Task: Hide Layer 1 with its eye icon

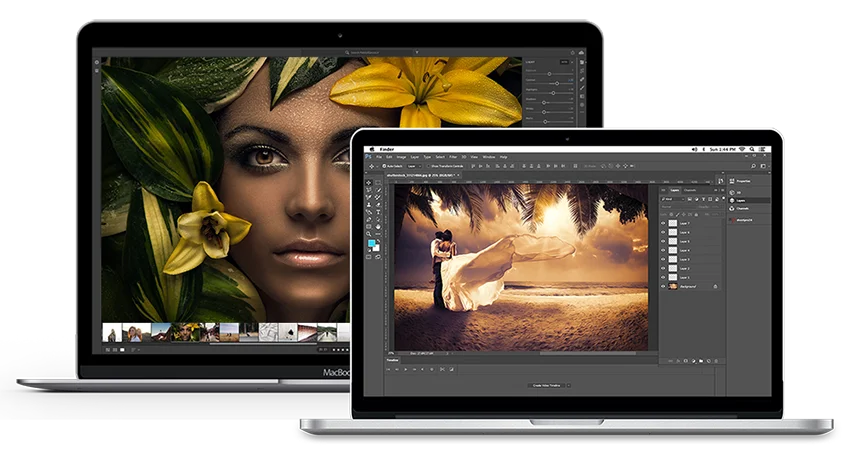Action: (x=663, y=277)
